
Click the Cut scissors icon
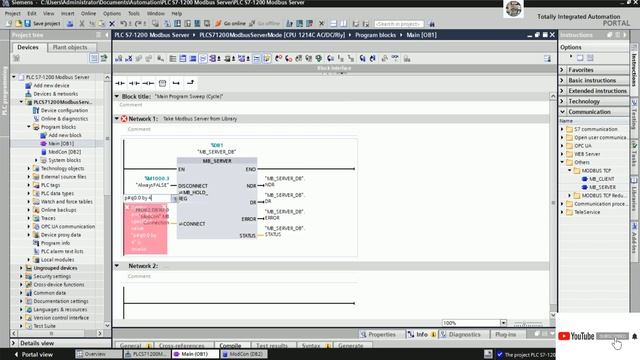click(82, 24)
